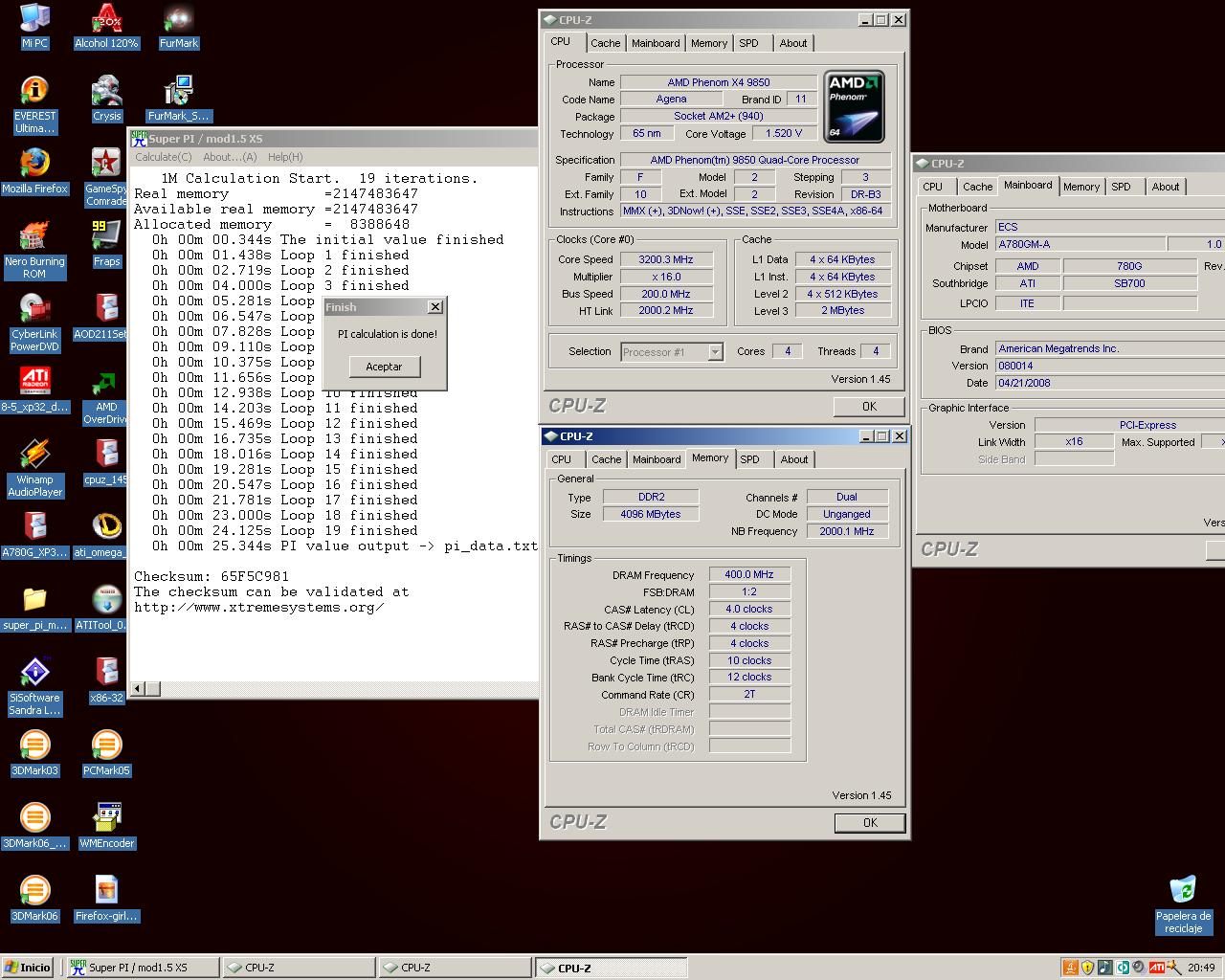Open the ATI 8-5_xp32 driver icon
Image resolution: width=1225 pixels, height=980 pixels.
34,390
